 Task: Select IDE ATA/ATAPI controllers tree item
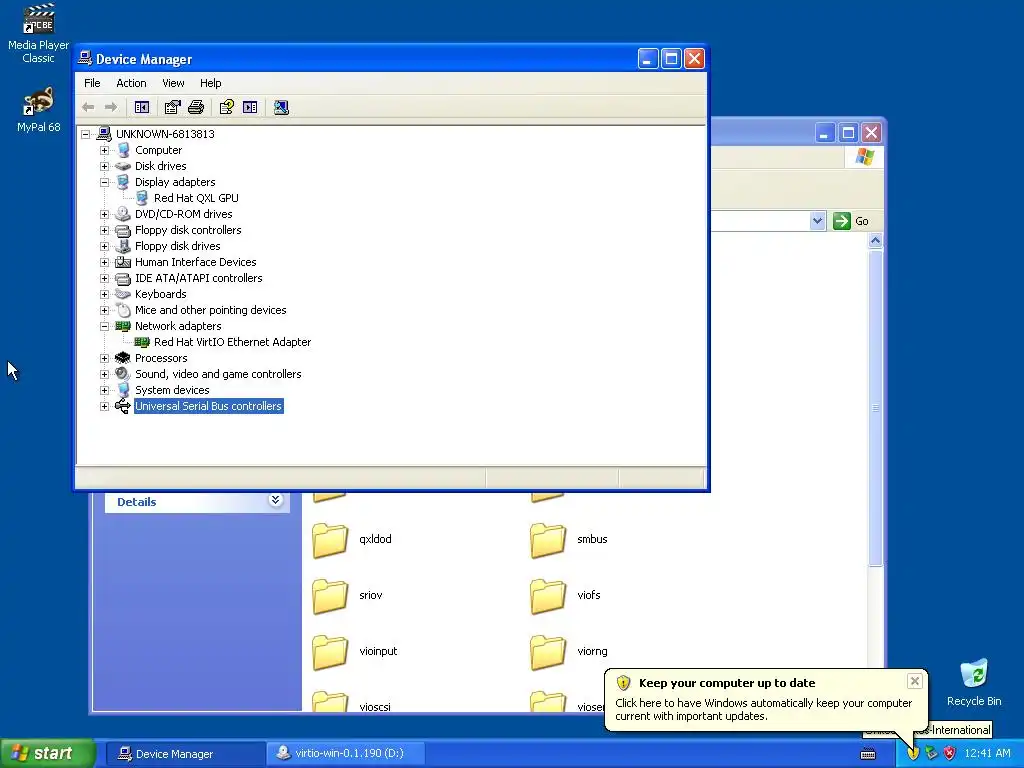click(199, 278)
